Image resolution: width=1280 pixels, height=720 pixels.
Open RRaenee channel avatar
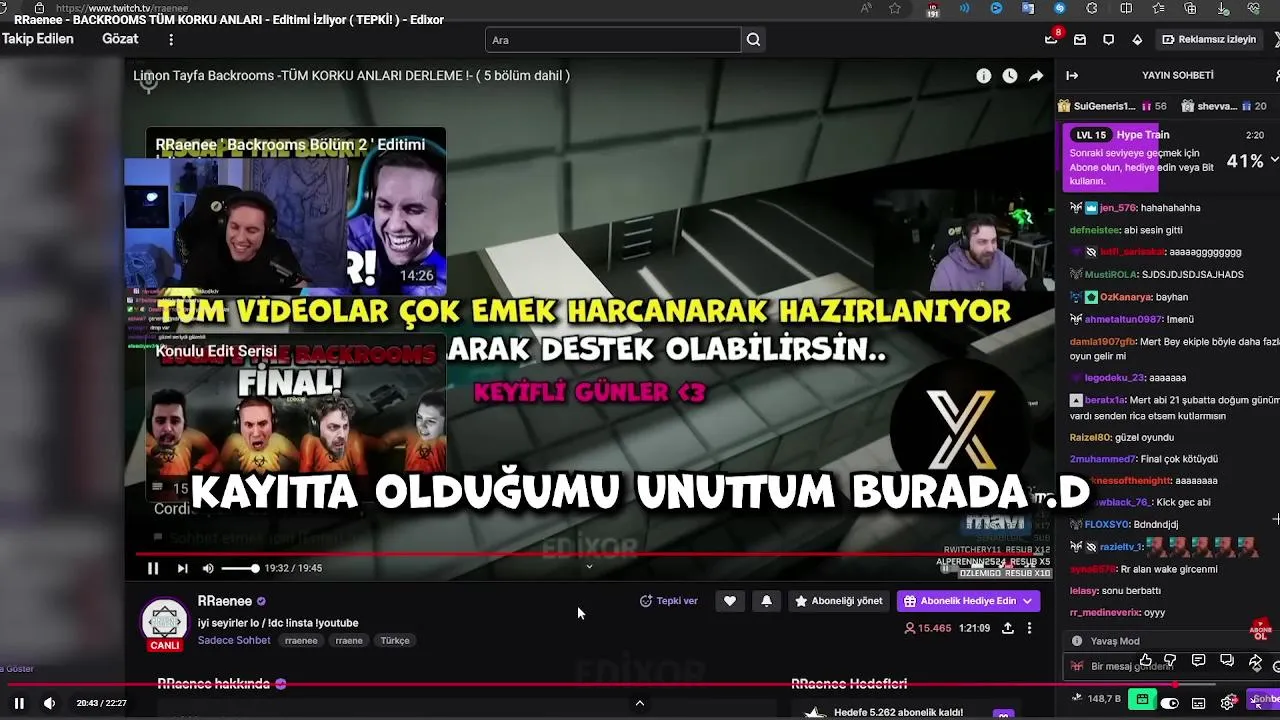pyautogui.click(x=165, y=623)
